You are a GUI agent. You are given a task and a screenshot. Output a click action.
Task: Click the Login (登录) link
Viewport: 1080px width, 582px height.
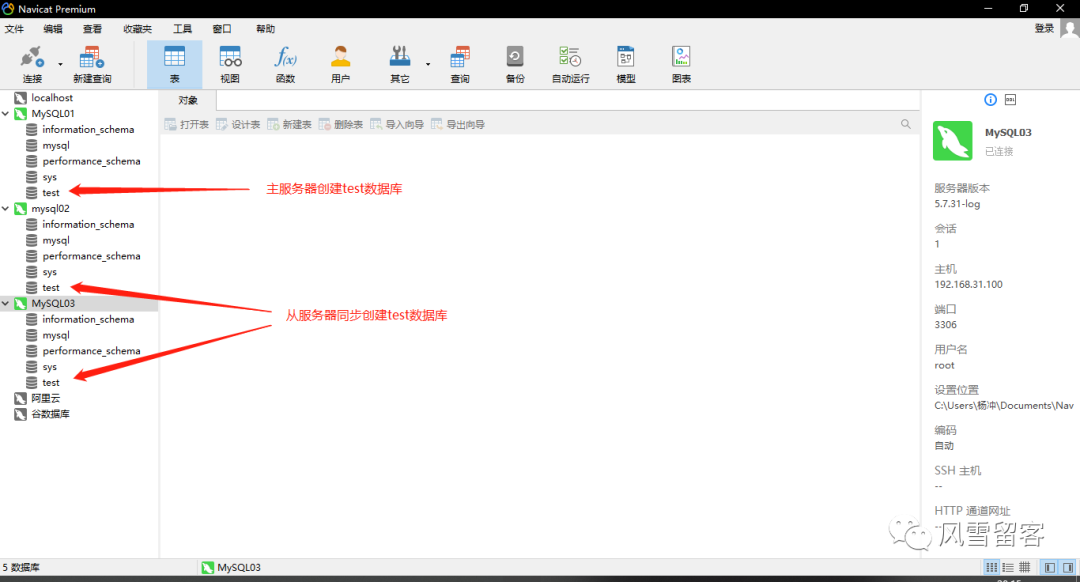[x=1044, y=28]
